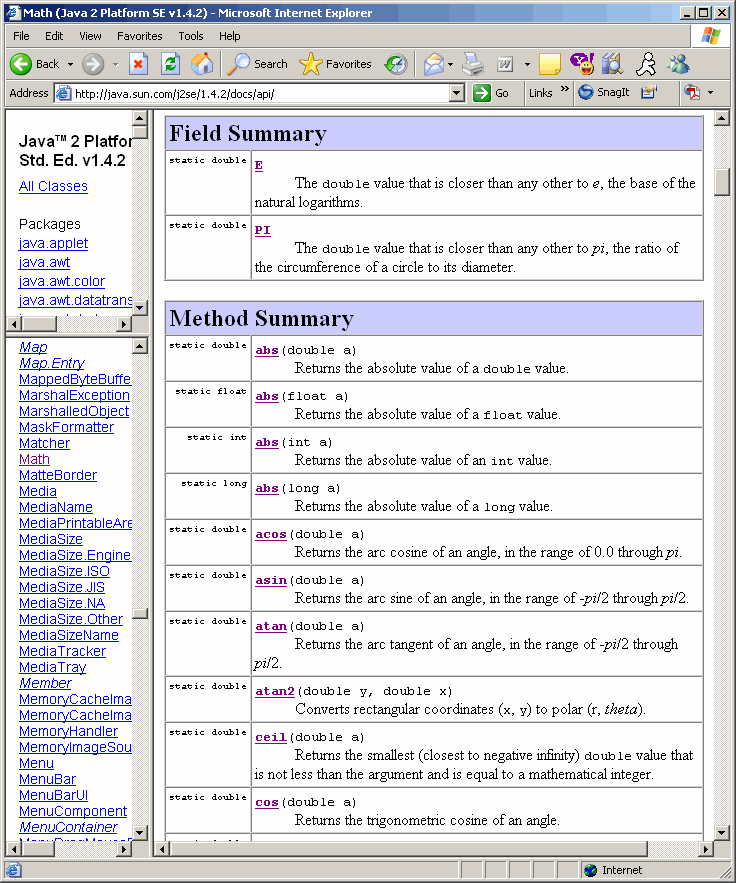
Task: Open the E field link
Action: 258,165
